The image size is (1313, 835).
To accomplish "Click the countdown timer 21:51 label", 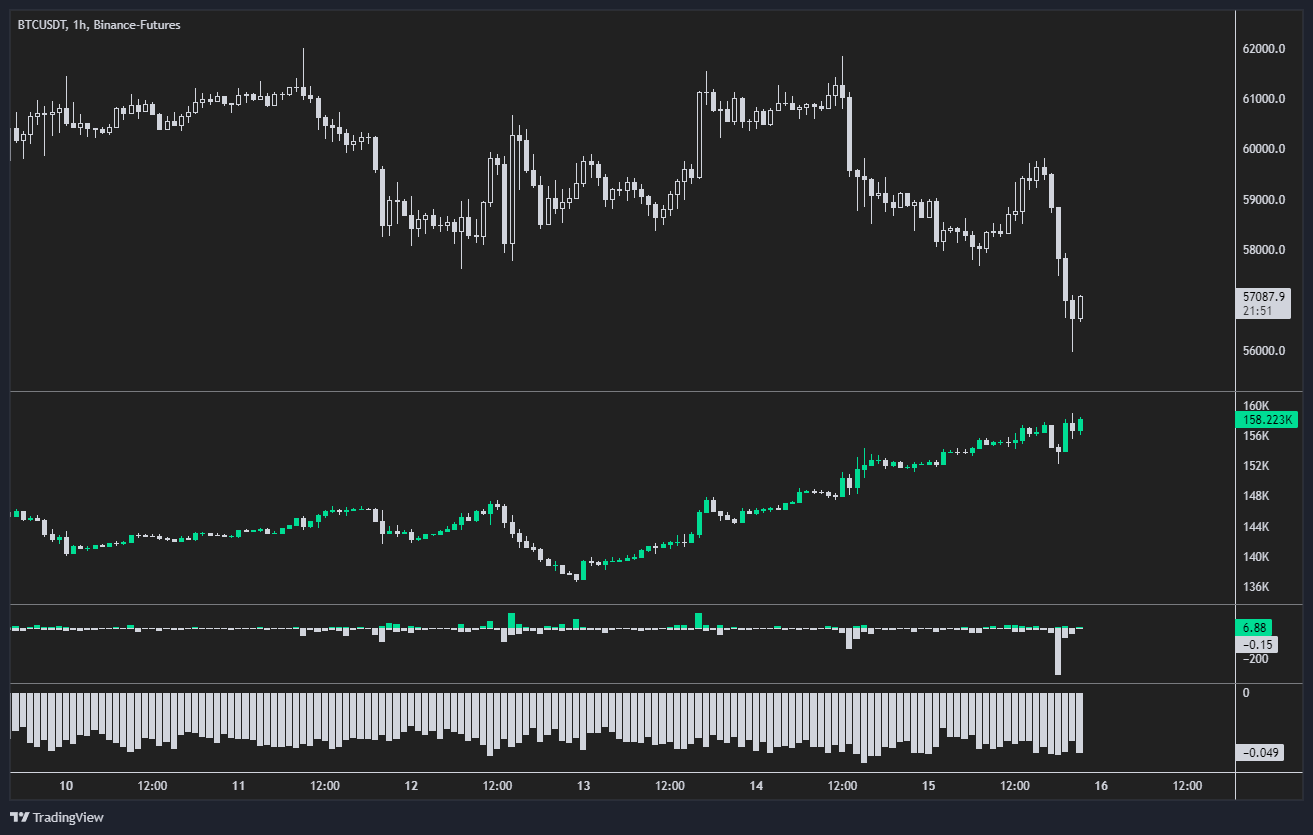I will pyautogui.click(x=1256, y=311).
